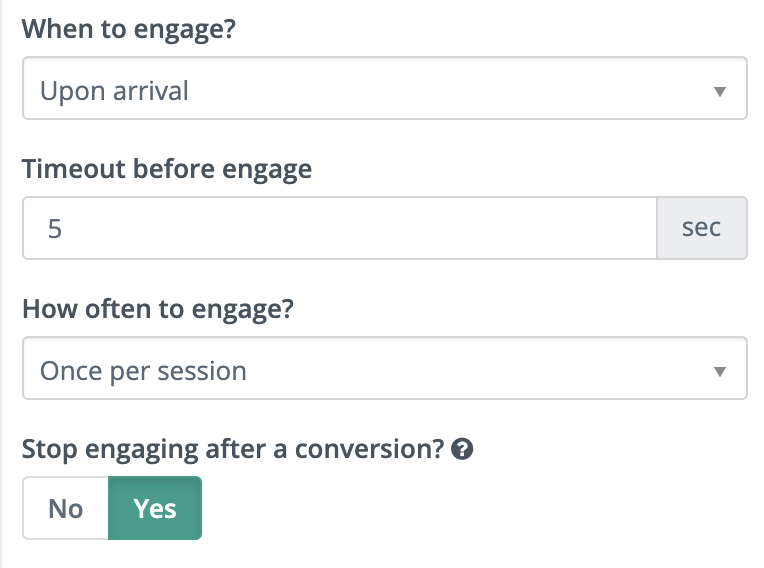
Task: Click the arrow on Upon arrival dropdown
Action: pyautogui.click(x=719, y=92)
